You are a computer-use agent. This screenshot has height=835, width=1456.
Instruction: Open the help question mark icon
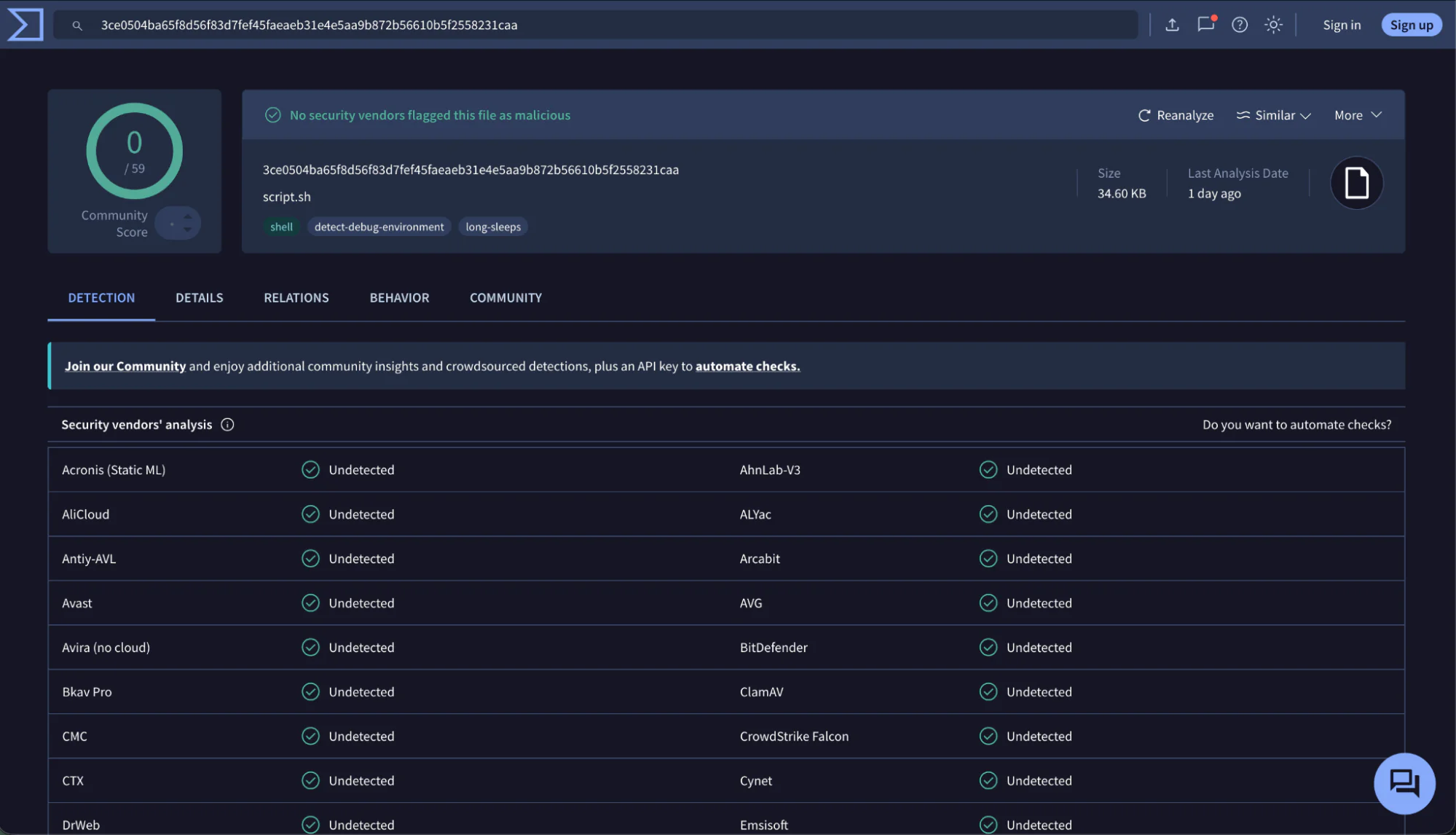pos(1240,25)
